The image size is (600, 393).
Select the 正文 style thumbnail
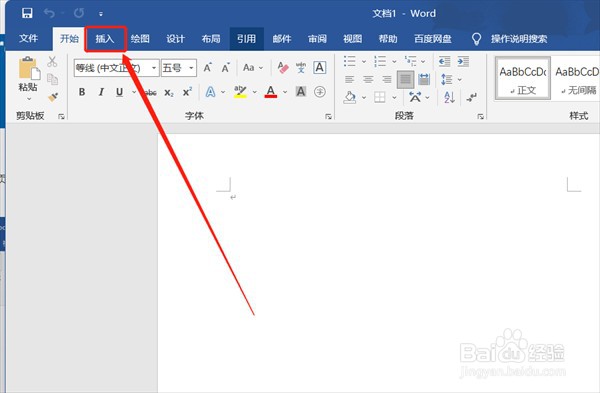pyautogui.click(x=523, y=78)
